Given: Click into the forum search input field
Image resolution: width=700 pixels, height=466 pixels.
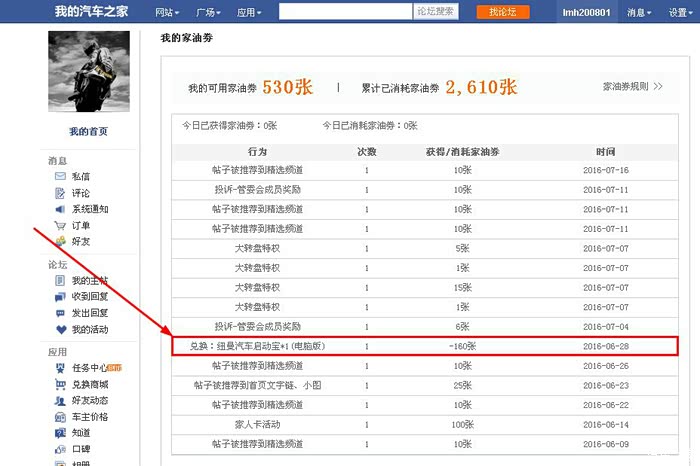Looking at the screenshot, I should 344,12.
